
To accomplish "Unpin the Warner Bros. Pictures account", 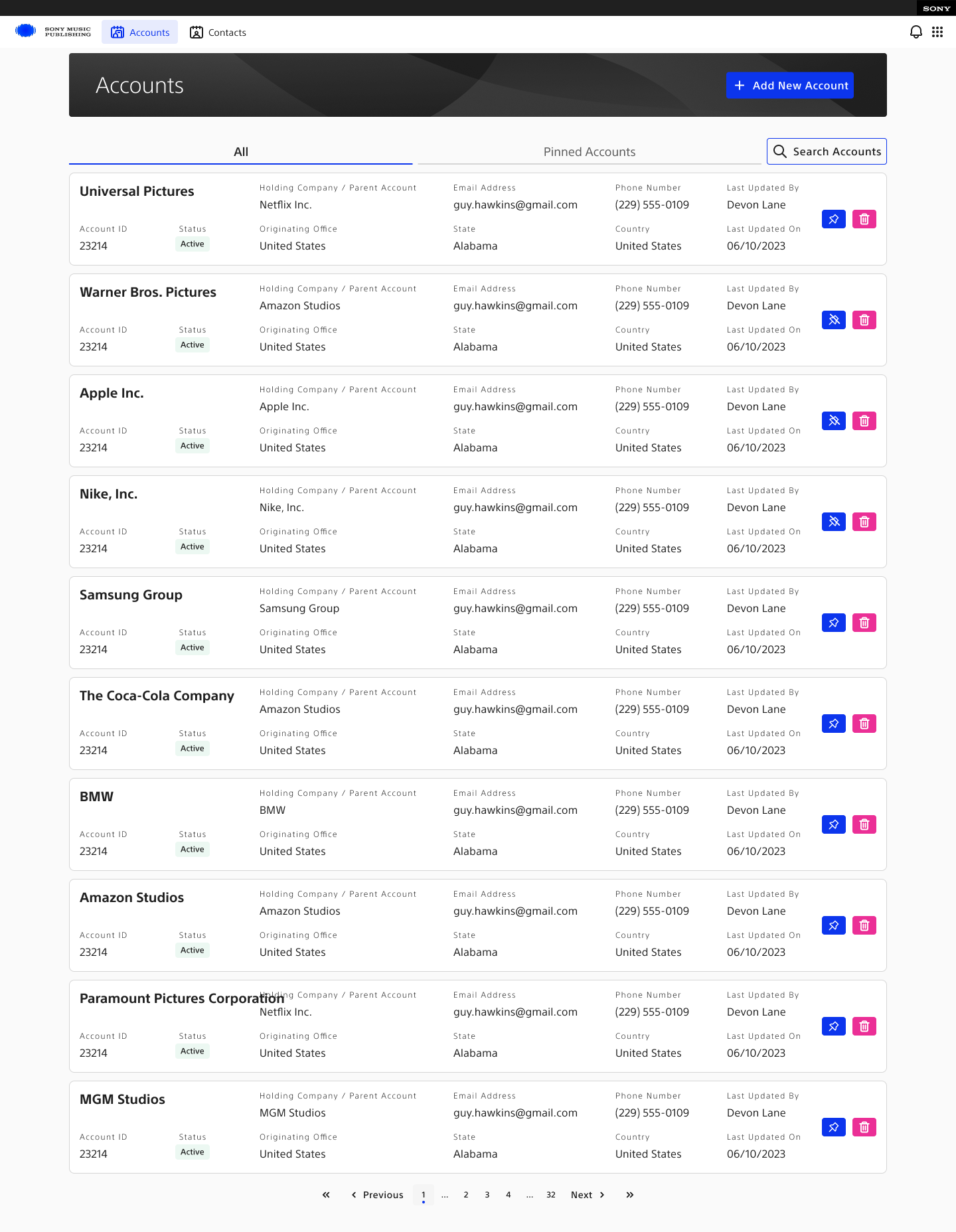I will point(834,320).
